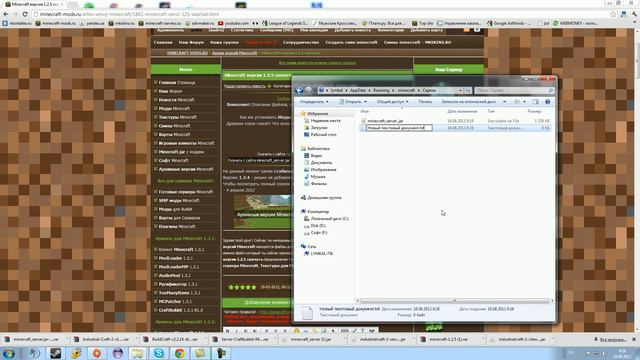Click Печать in the Explorer toolbar
The height and width of the screenshot is (360, 640).
(425, 102)
